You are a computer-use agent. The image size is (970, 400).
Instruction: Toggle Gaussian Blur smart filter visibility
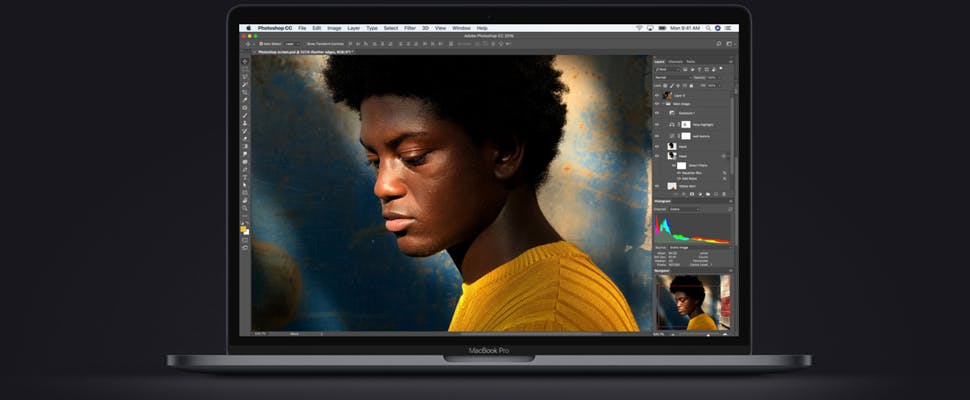679,172
